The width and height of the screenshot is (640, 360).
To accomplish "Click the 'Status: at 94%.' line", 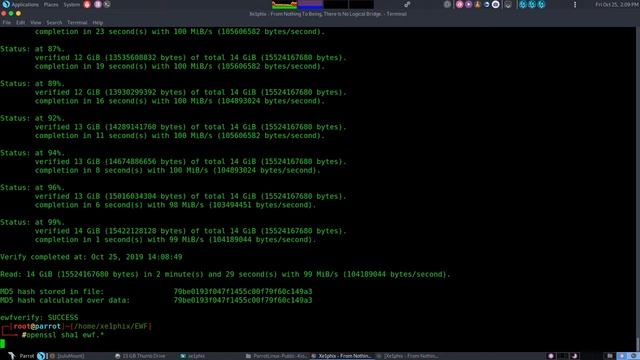I will (33, 153).
